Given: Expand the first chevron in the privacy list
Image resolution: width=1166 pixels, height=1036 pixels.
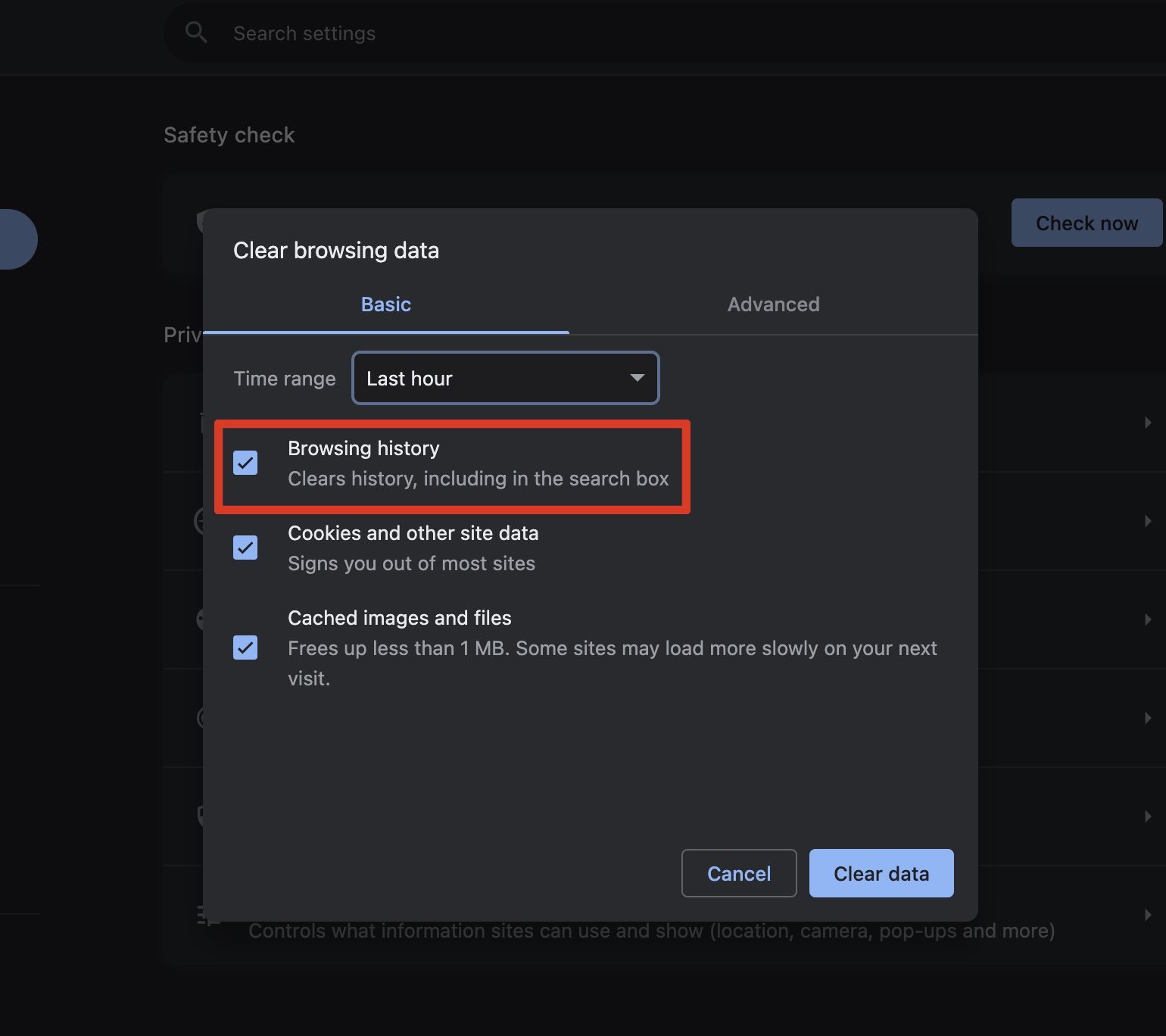Looking at the screenshot, I should [x=1148, y=423].
